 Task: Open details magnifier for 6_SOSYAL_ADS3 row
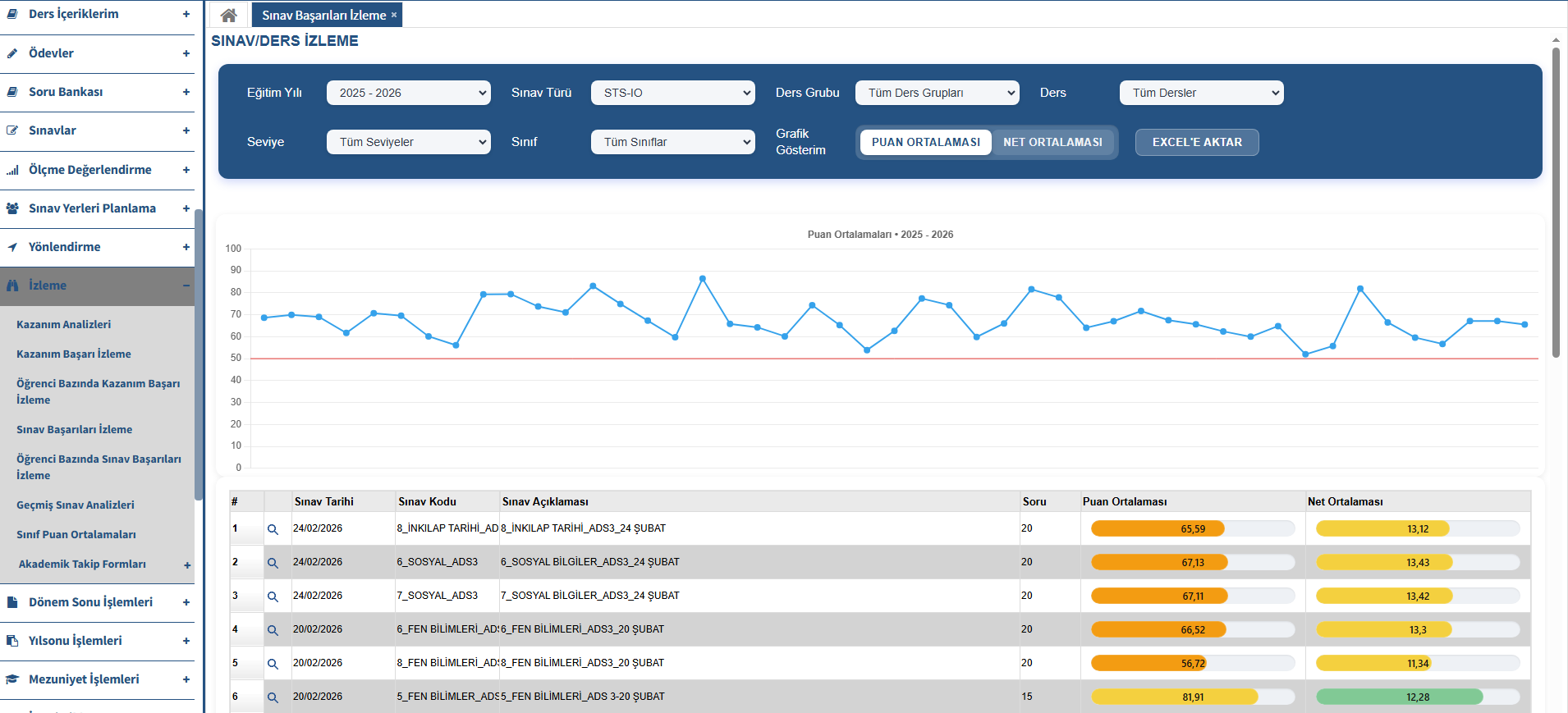pos(273,563)
